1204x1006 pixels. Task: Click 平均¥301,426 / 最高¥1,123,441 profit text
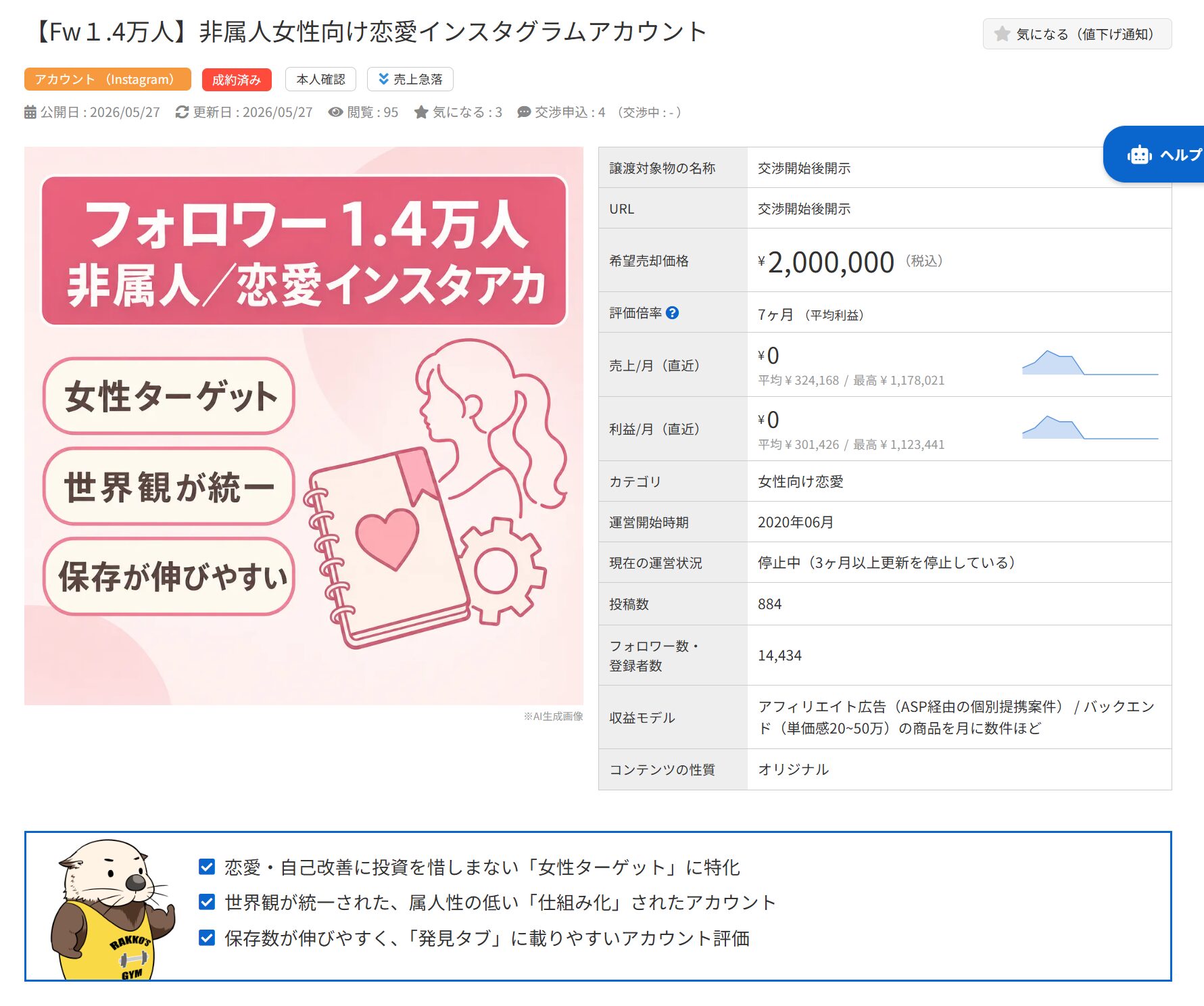click(851, 444)
